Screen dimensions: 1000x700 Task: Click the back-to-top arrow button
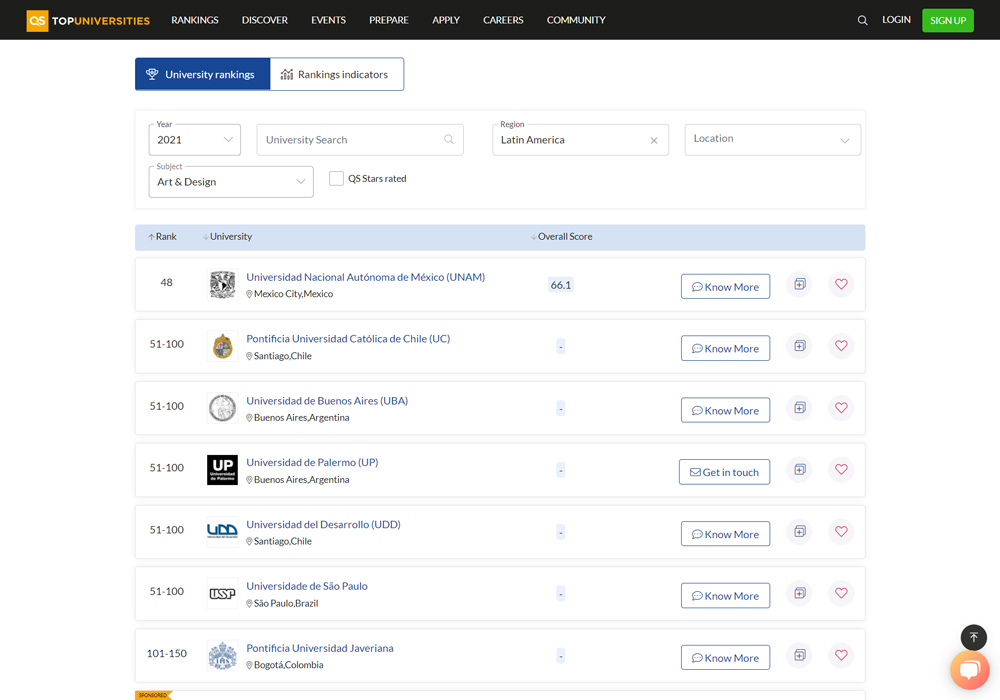click(973, 637)
